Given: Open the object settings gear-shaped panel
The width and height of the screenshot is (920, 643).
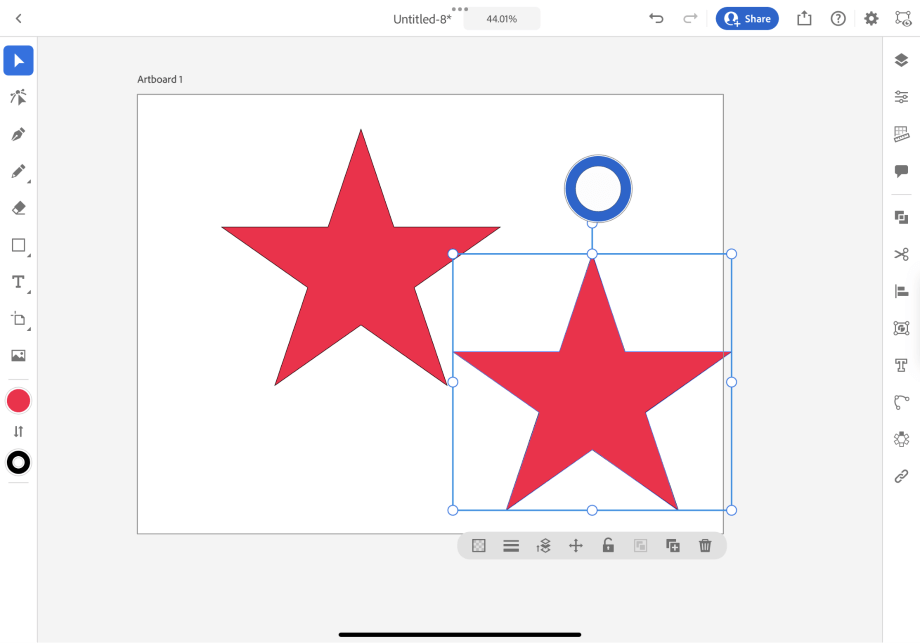Looking at the screenshot, I should point(901,439).
